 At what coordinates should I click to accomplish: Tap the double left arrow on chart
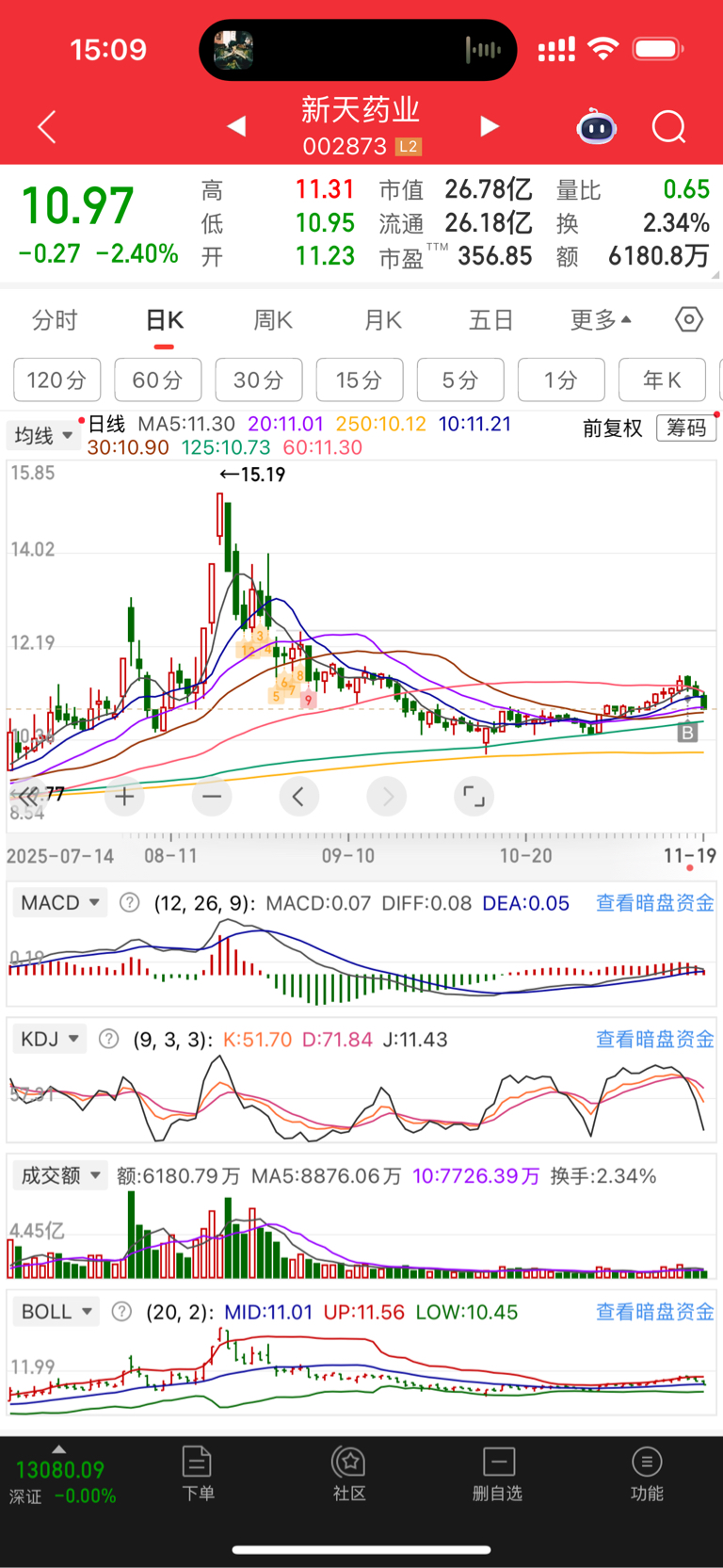pos(28,797)
